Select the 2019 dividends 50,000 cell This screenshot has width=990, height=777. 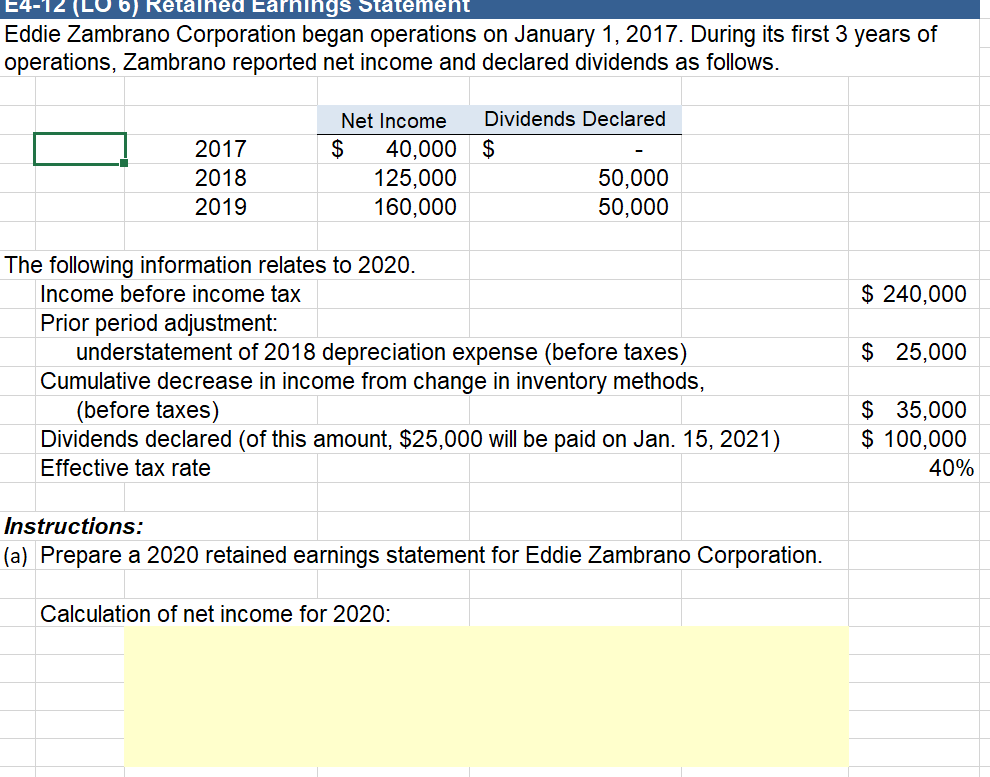(x=575, y=207)
